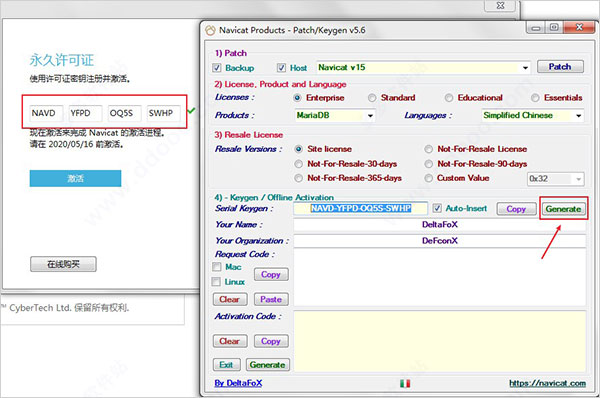
Task: Enable the Mac checkbox
Action: [217, 266]
